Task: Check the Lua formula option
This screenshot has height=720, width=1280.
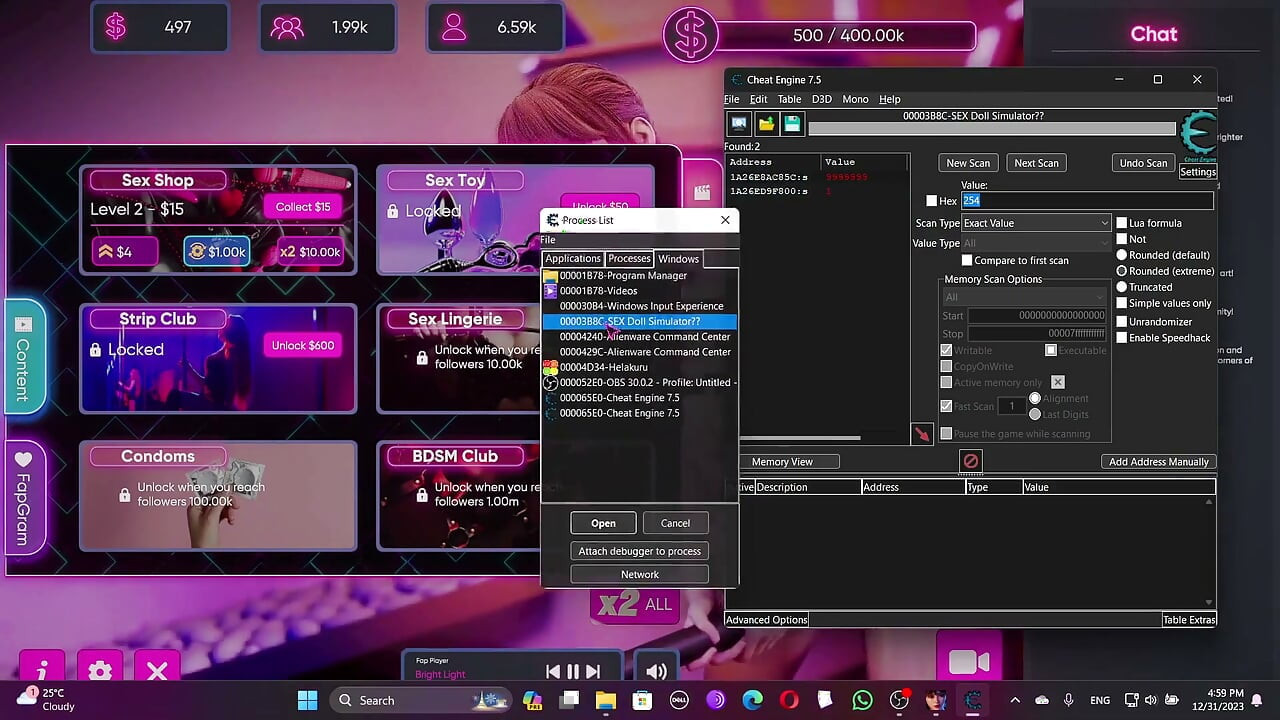Action: (x=1122, y=223)
